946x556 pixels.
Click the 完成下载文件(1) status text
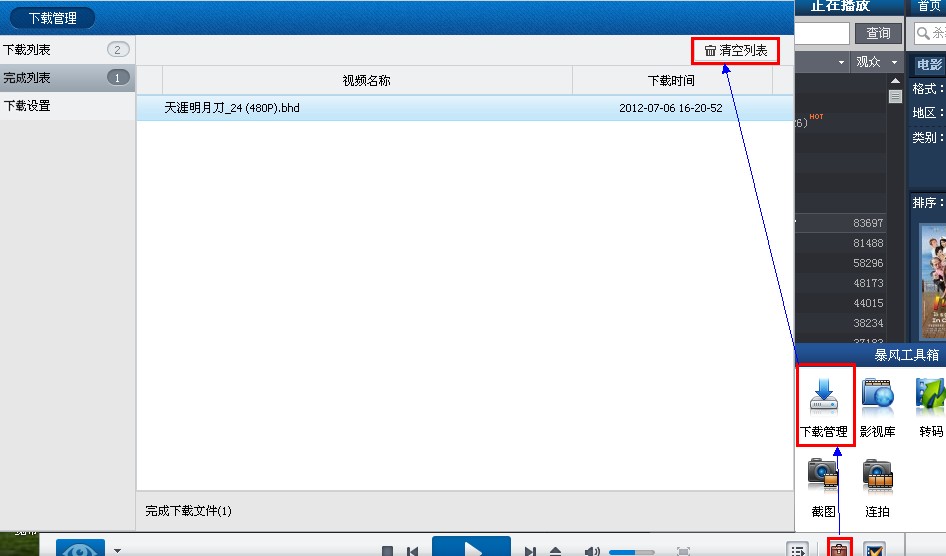pyautogui.click(x=188, y=511)
